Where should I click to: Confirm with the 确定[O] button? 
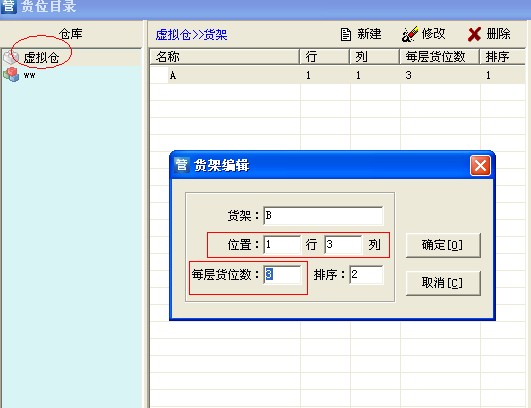[x=443, y=245]
